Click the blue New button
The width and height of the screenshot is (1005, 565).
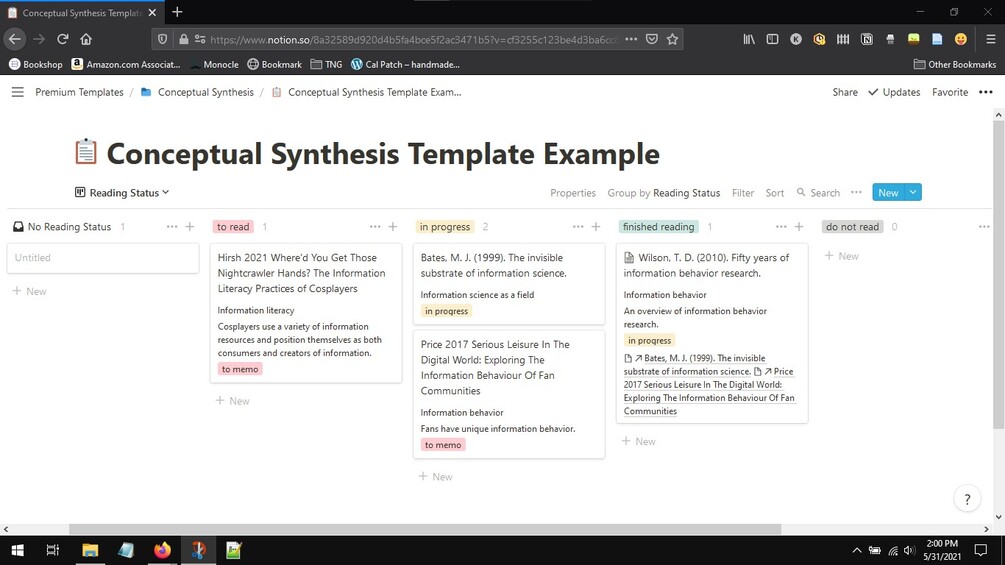coord(888,192)
